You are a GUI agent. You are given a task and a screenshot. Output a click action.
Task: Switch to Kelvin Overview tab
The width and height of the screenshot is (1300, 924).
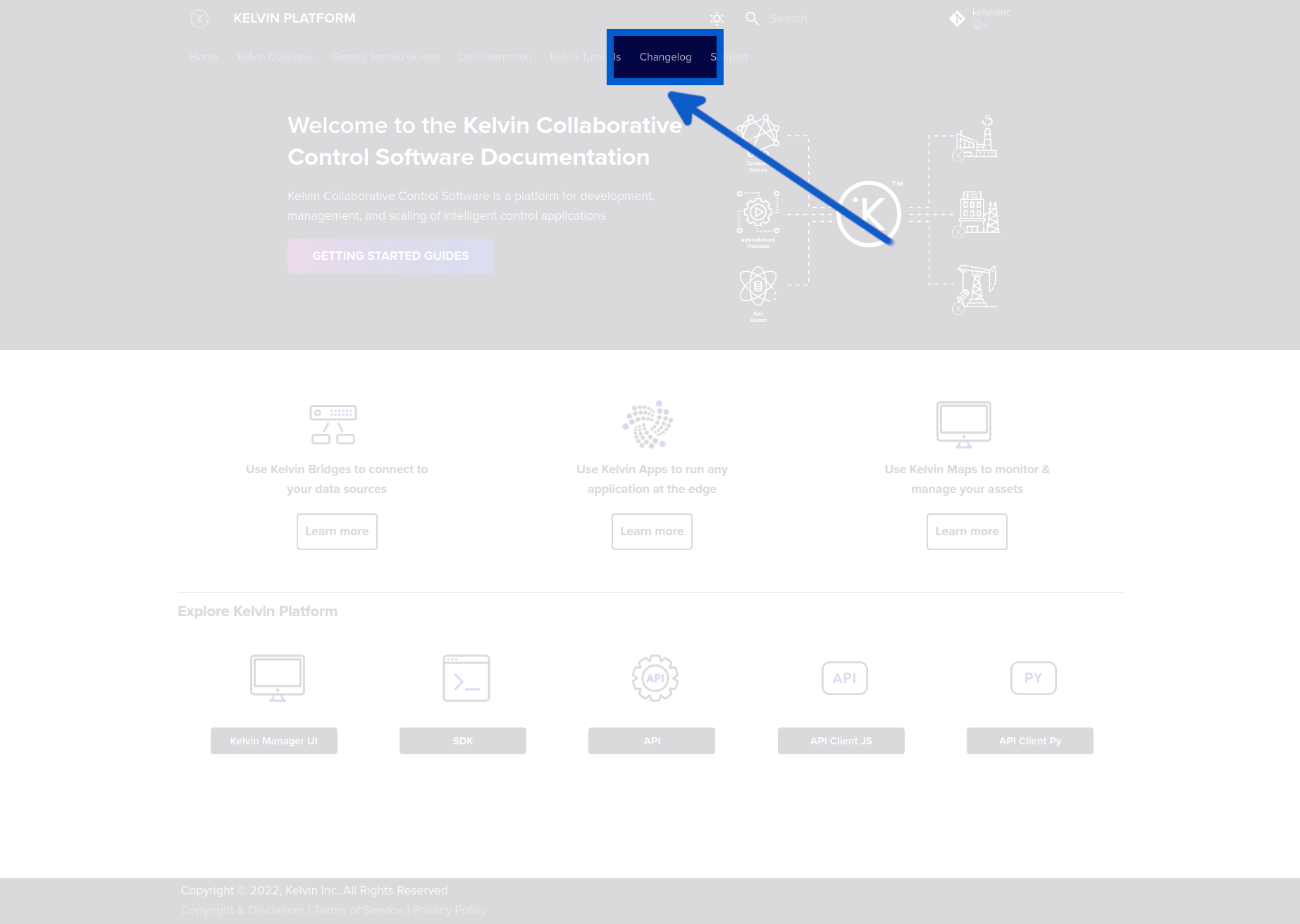coord(275,57)
